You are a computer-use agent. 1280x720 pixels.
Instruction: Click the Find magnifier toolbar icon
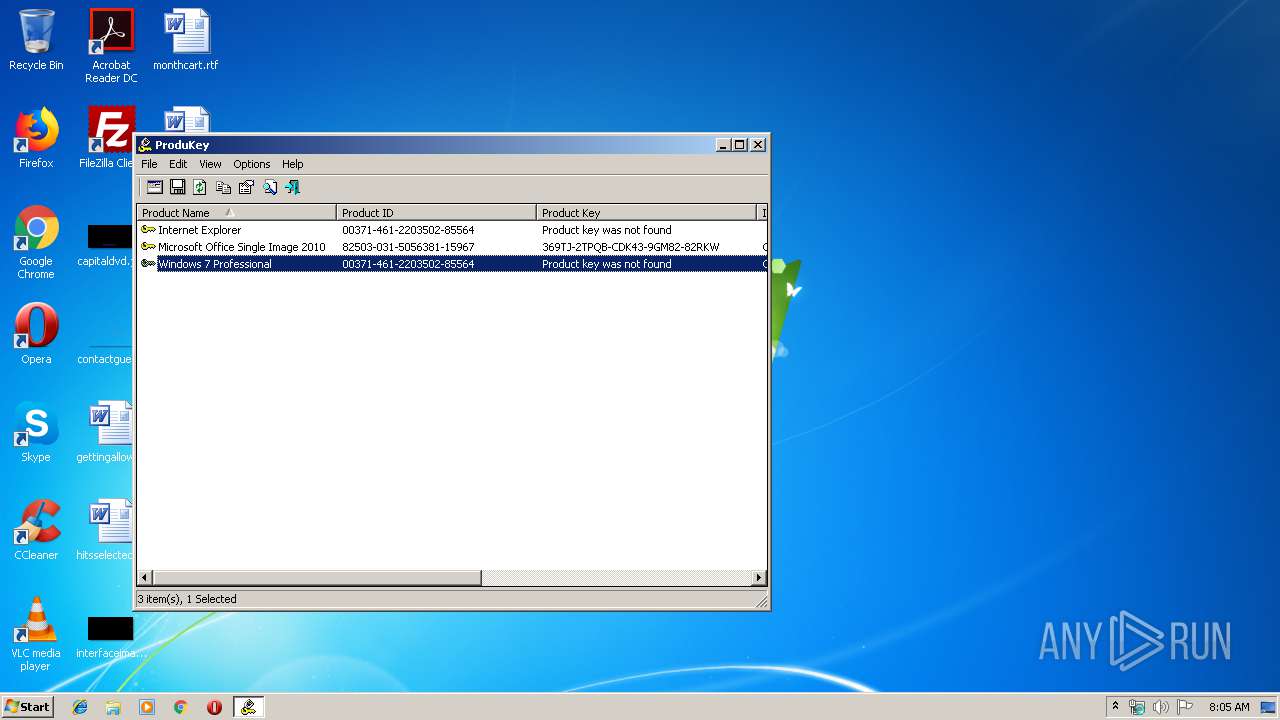(269, 187)
